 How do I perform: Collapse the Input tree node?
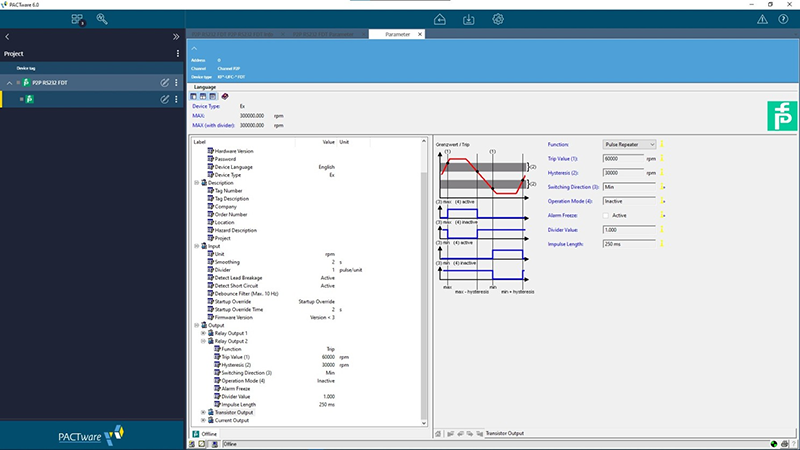pos(196,246)
